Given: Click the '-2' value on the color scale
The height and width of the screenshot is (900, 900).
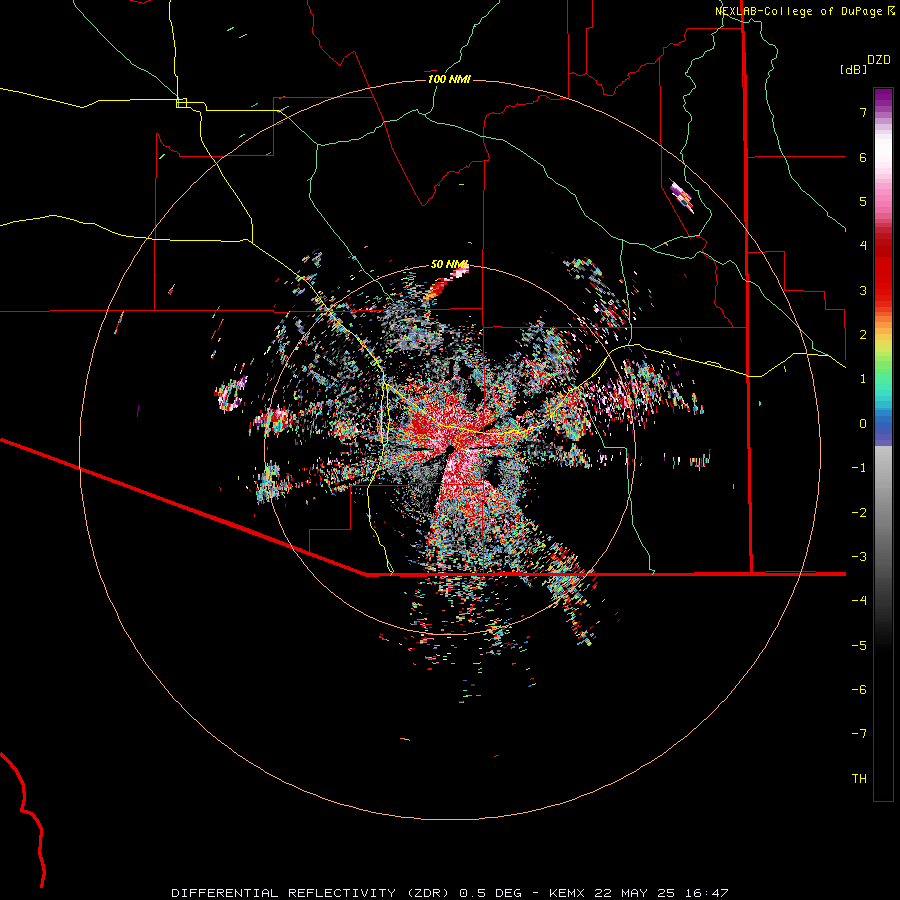Looking at the screenshot, I should click(859, 513).
